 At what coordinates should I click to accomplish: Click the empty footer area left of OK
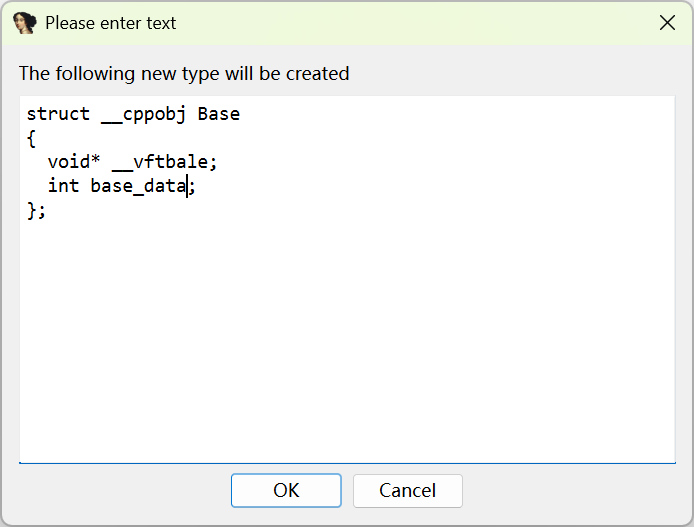(x=120, y=490)
